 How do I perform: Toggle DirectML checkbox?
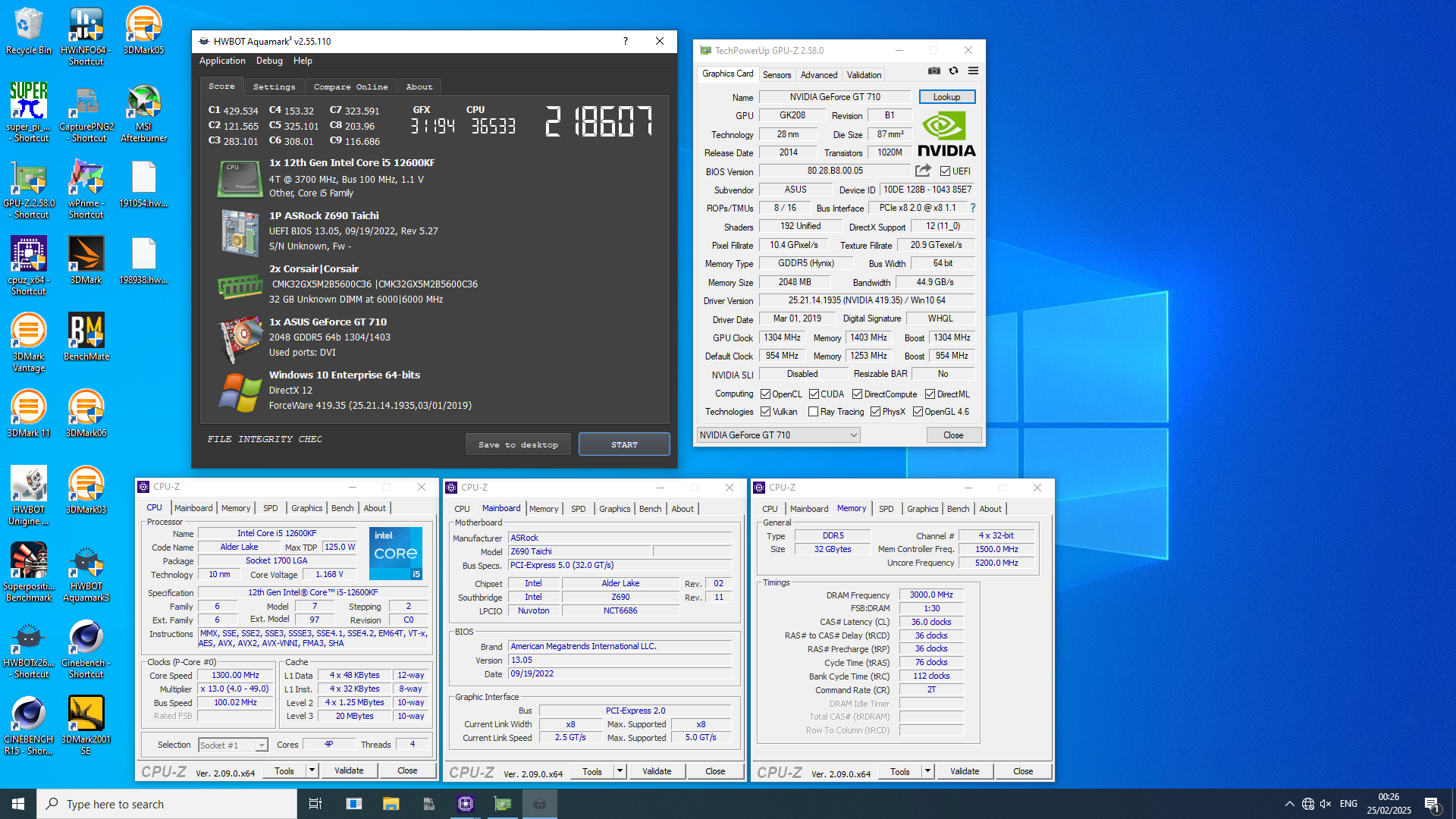pos(930,394)
